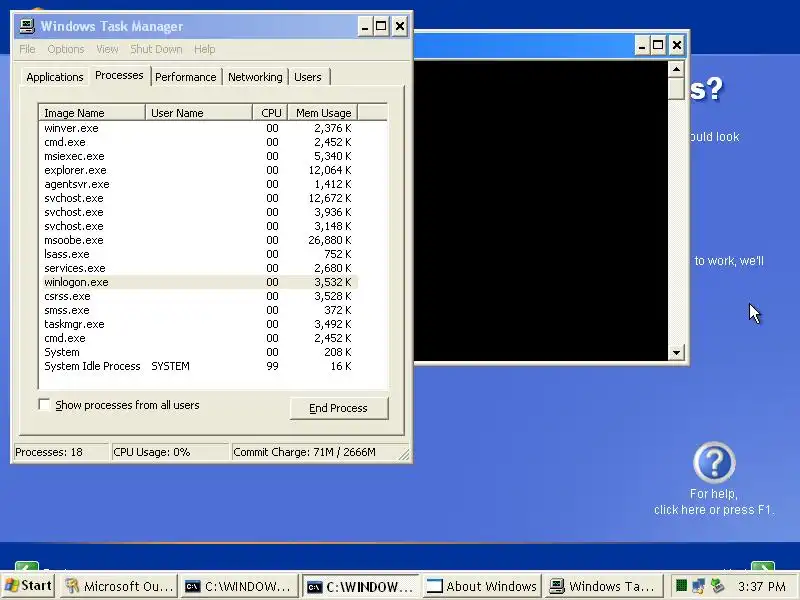Viewport: 800px width, 600px height.
Task: Click the Task Manager resize grip
Action: coord(404,455)
